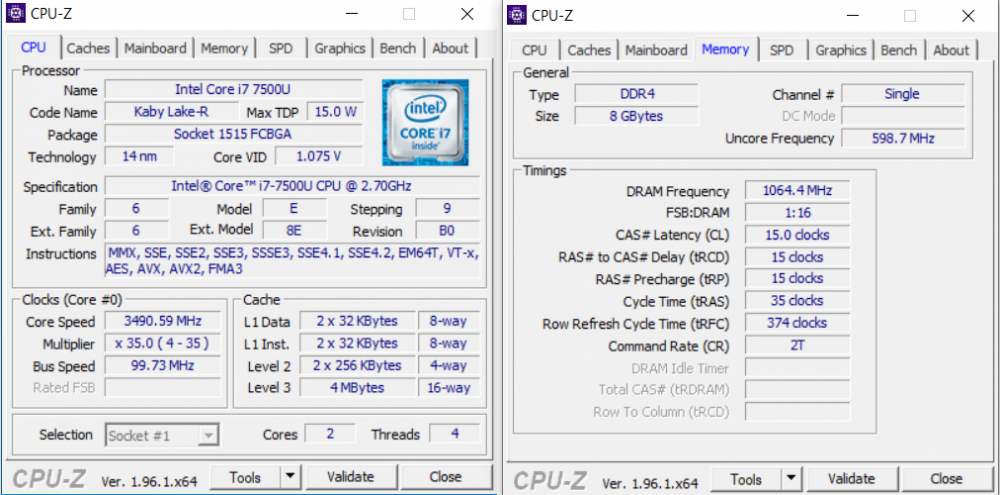
Task: Click Command Rate value 2T
Action: point(797,345)
